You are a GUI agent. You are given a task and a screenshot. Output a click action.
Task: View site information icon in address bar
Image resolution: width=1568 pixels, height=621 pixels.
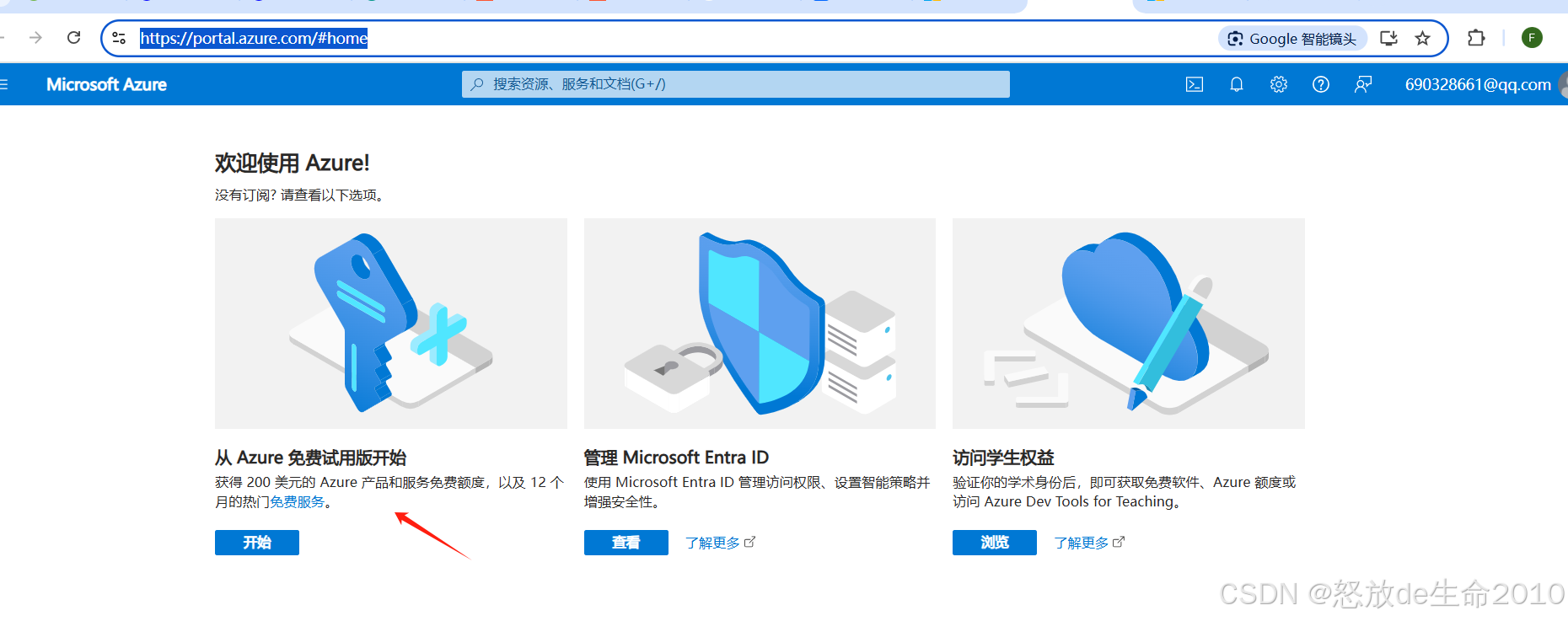(120, 38)
